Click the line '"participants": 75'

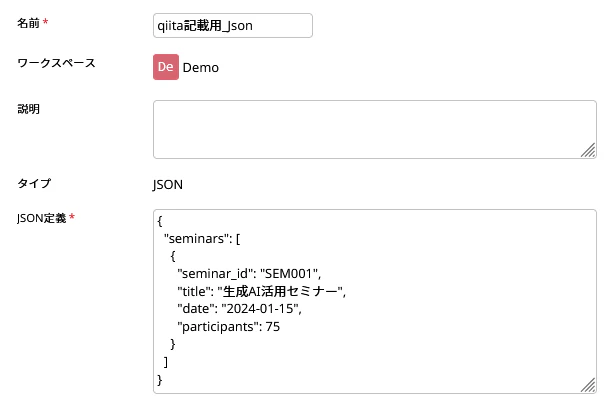tap(228, 327)
